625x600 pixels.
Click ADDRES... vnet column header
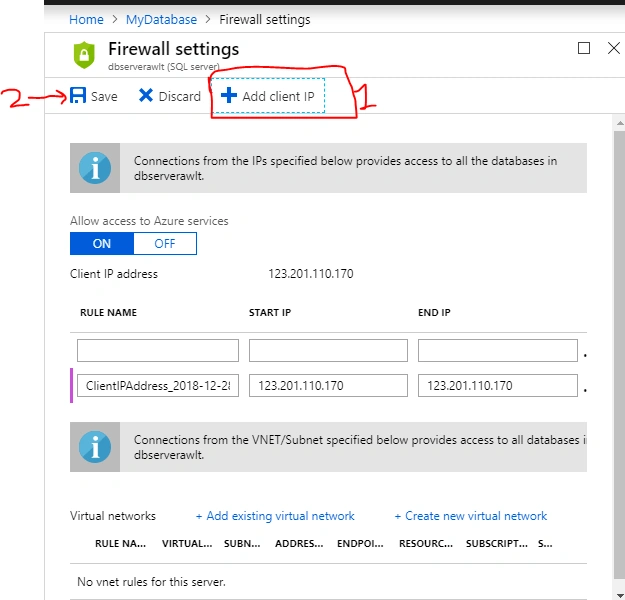[299, 544]
